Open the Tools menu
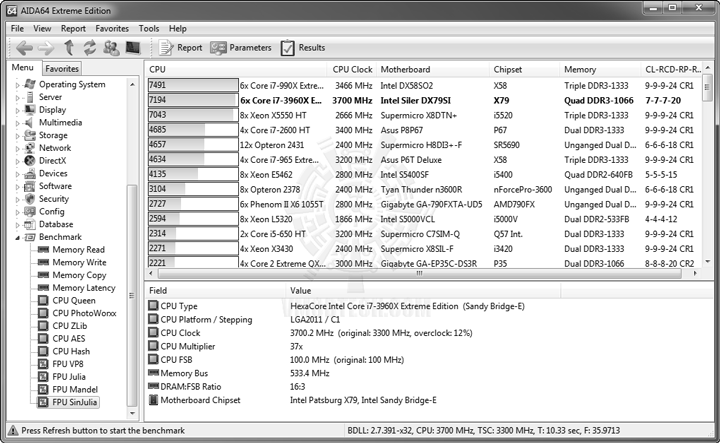Image resolution: width=720 pixels, height=443 pixels. 149,28
